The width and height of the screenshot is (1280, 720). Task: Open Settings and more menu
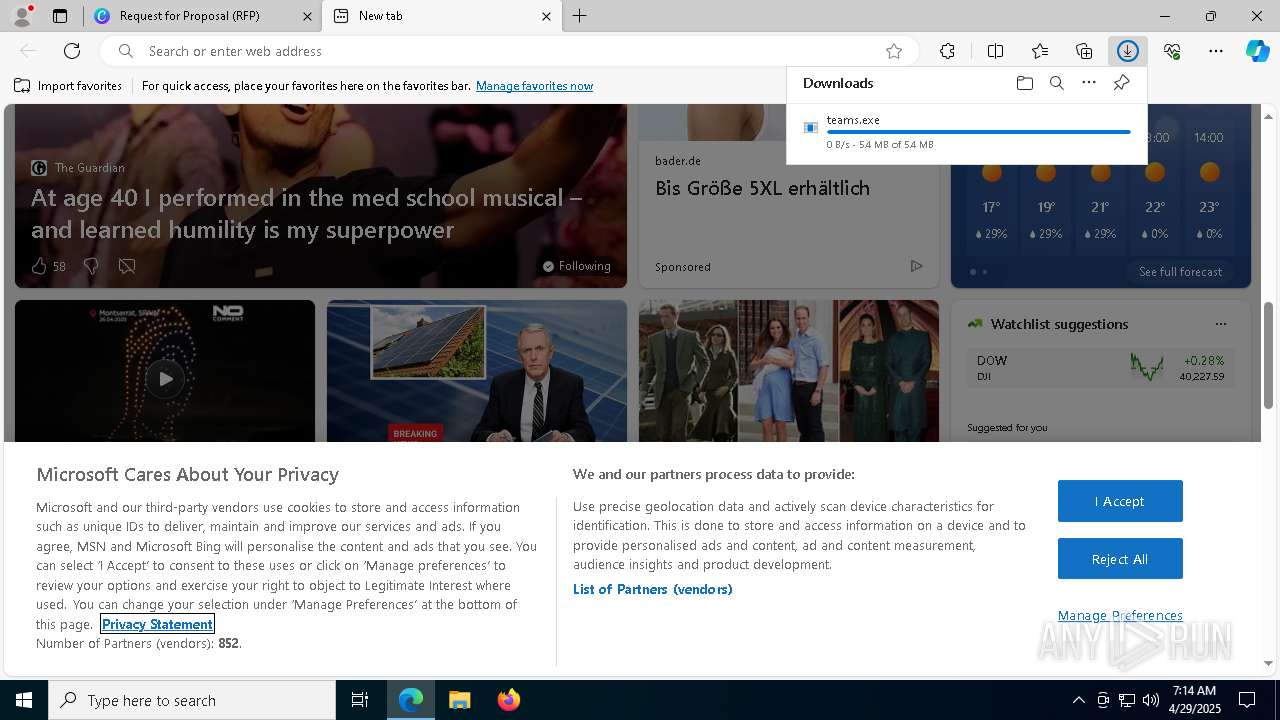click(1216, 51)
